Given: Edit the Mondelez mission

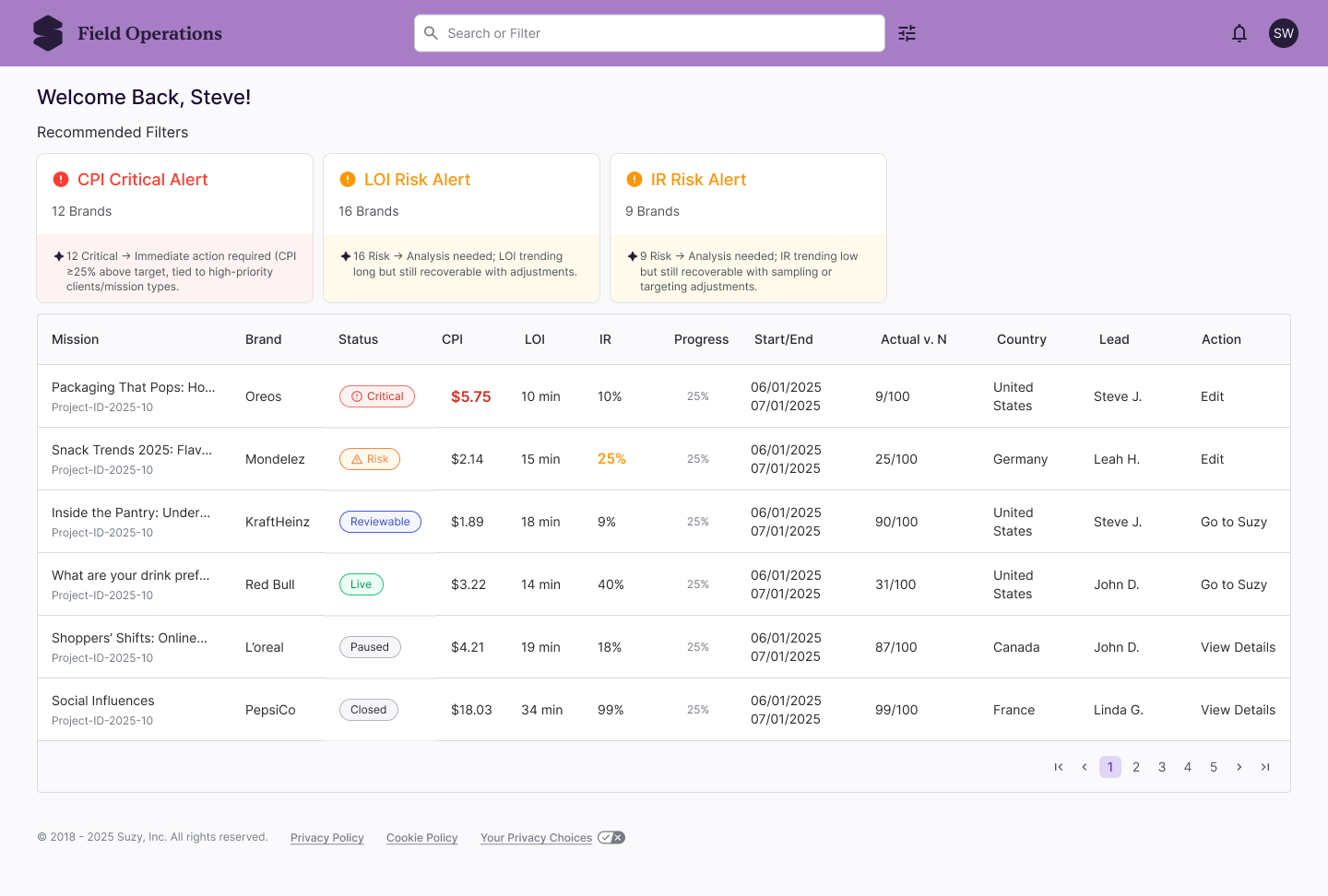Looking at the screenshot, I should tap(1212, 459).
